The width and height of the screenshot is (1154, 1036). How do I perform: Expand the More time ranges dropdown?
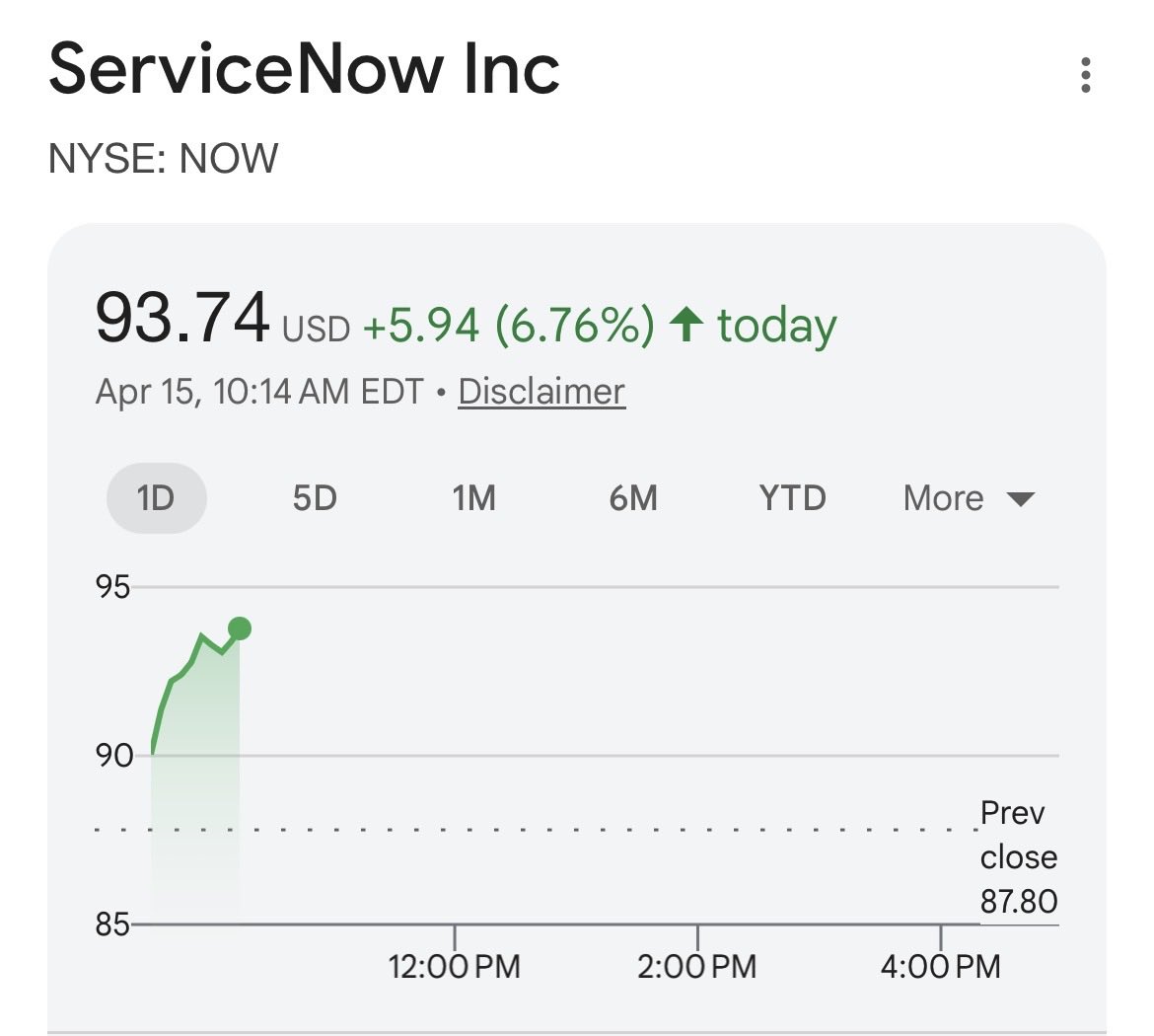point(969,498)
